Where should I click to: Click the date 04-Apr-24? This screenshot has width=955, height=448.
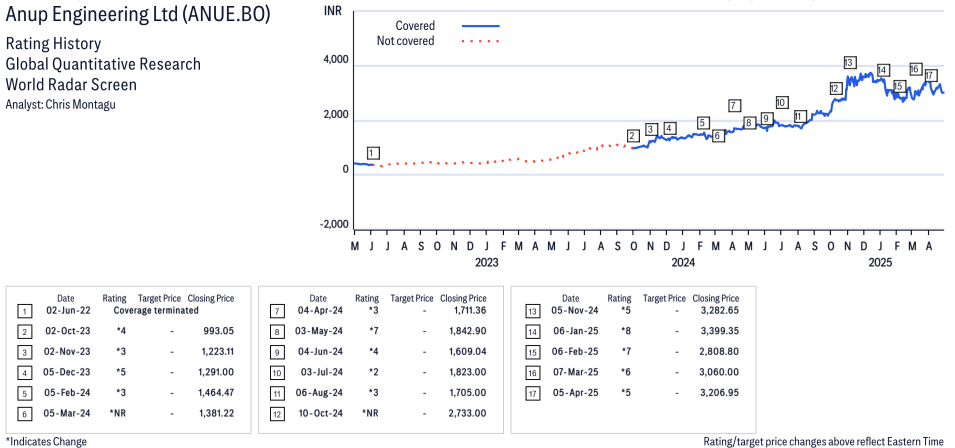point(320,310)
